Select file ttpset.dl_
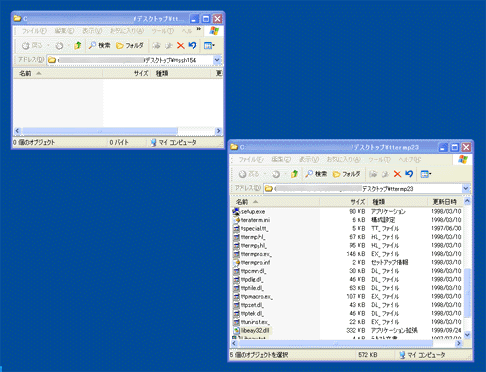The height and width of the screenshot is (372, 486). pyautogui.click(x=252, y=305)
